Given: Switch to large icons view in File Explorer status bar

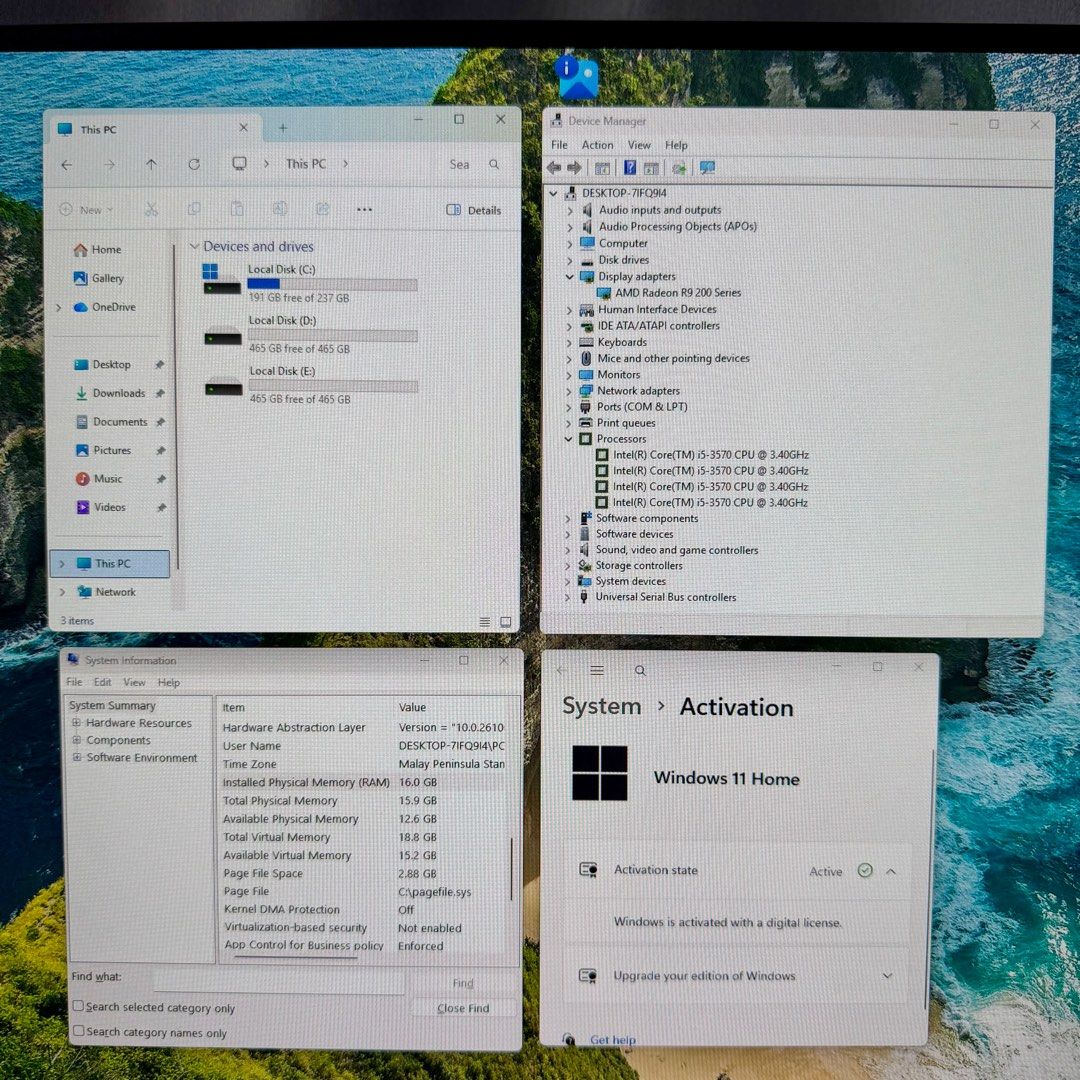Looking at the screenshot, I should click(x=506, y=621).
